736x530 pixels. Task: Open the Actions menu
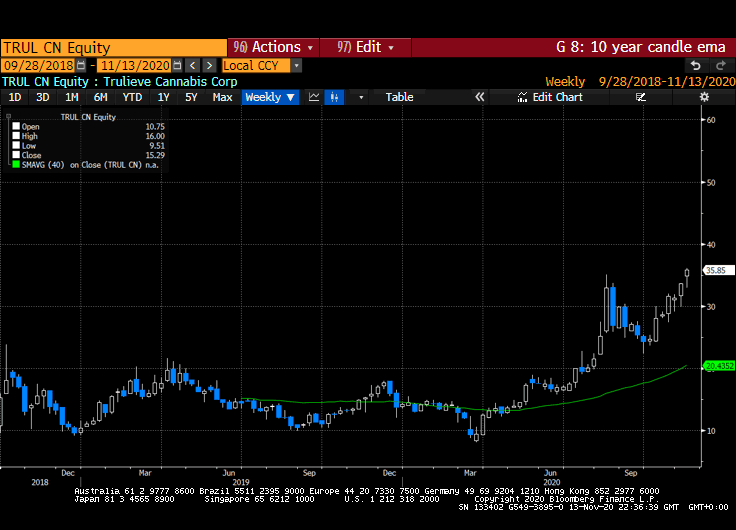coord(275,47)
